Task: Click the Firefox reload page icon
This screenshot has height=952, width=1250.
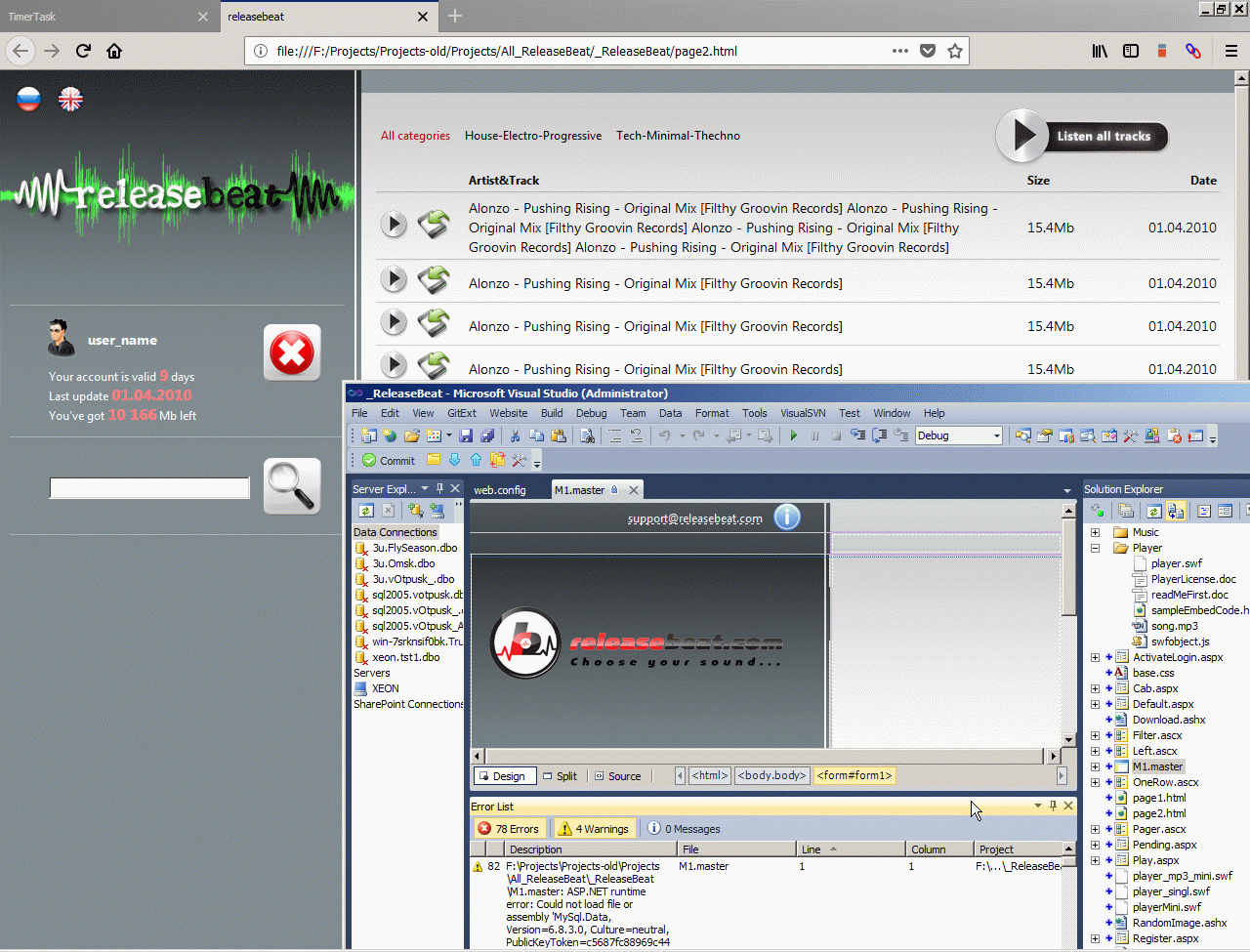Action: 83,51
